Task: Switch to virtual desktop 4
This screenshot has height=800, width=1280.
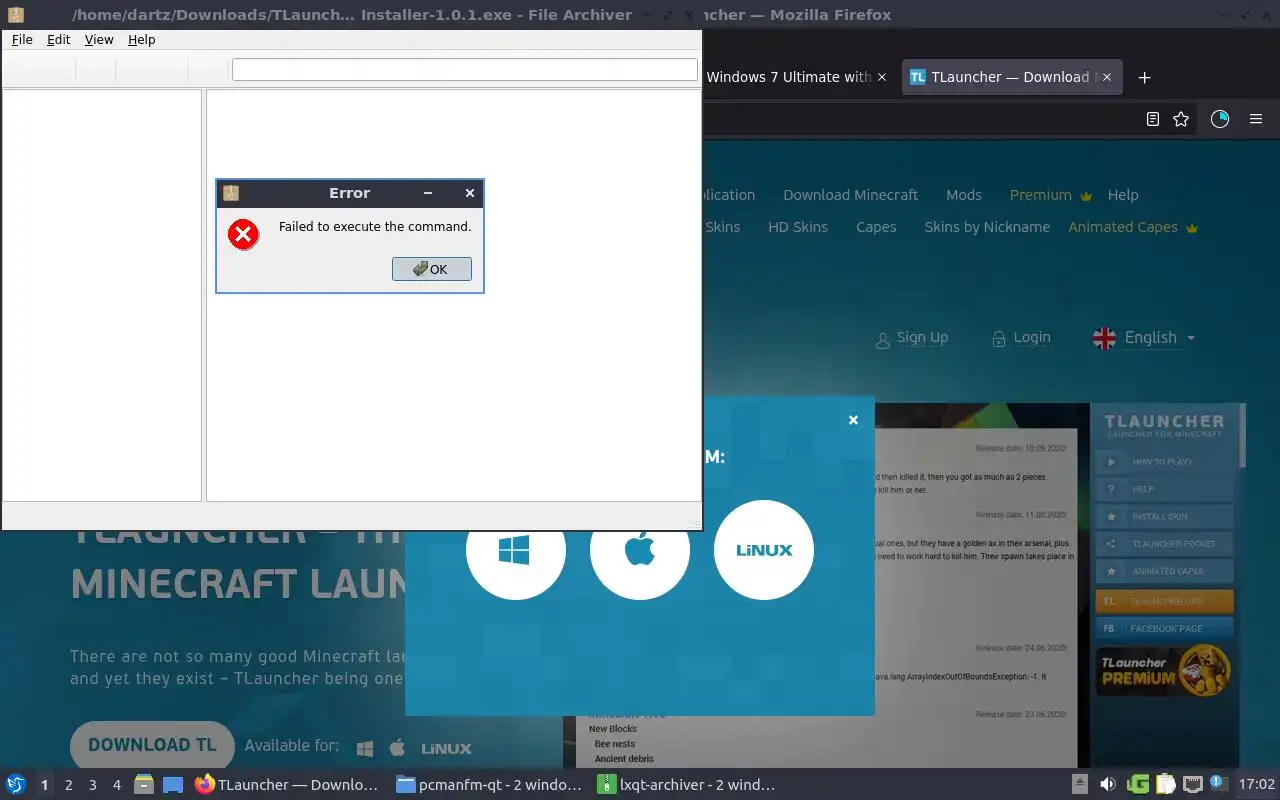Action: click(116, 785)
